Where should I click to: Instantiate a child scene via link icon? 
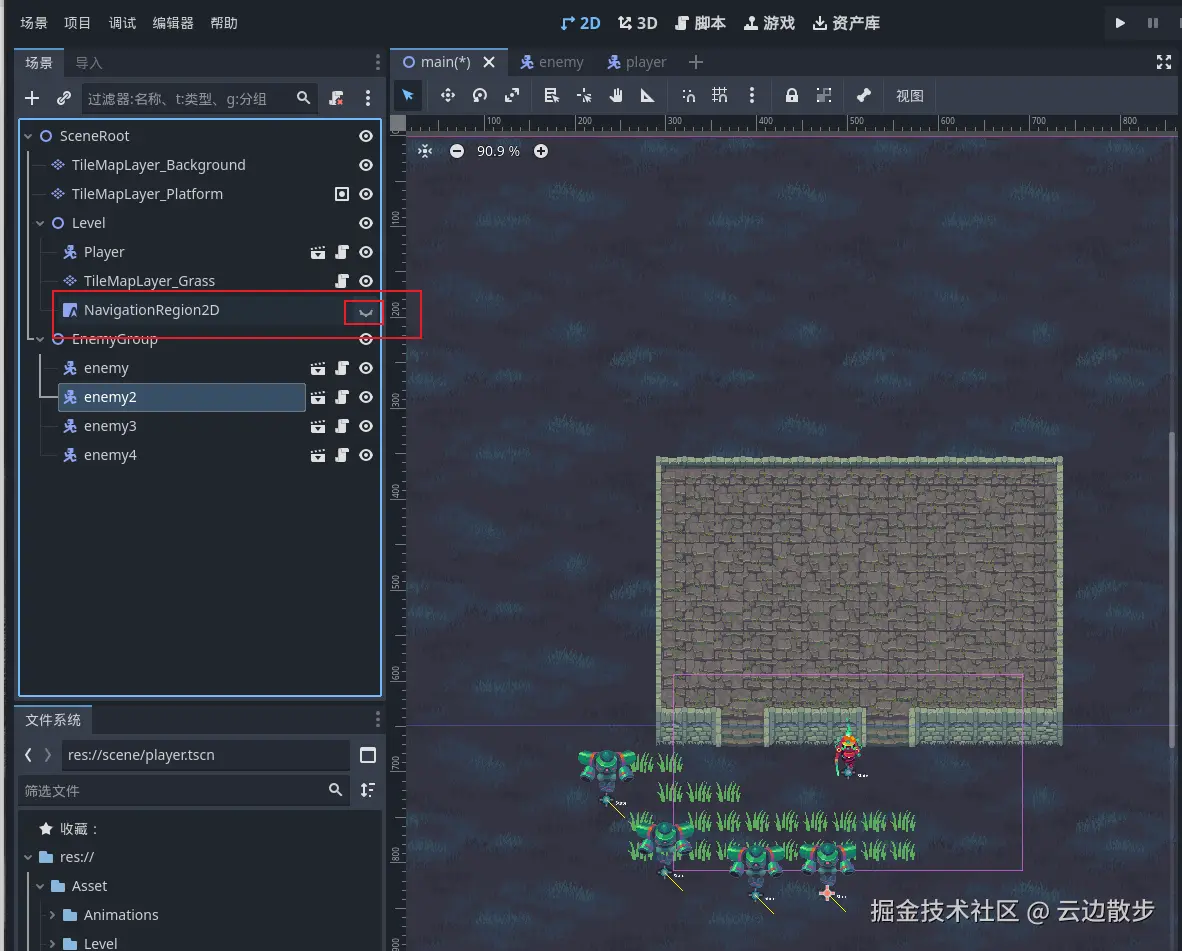(64, 98)
